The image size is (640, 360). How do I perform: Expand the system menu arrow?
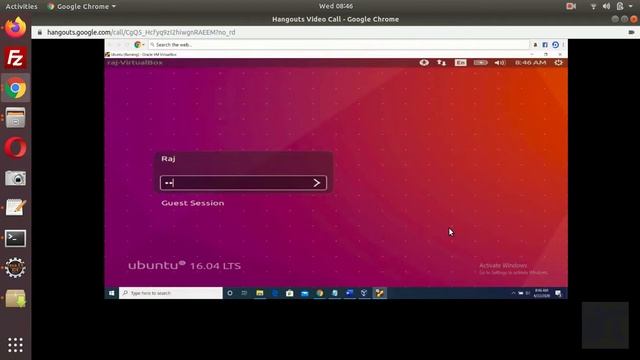point(631,7)
